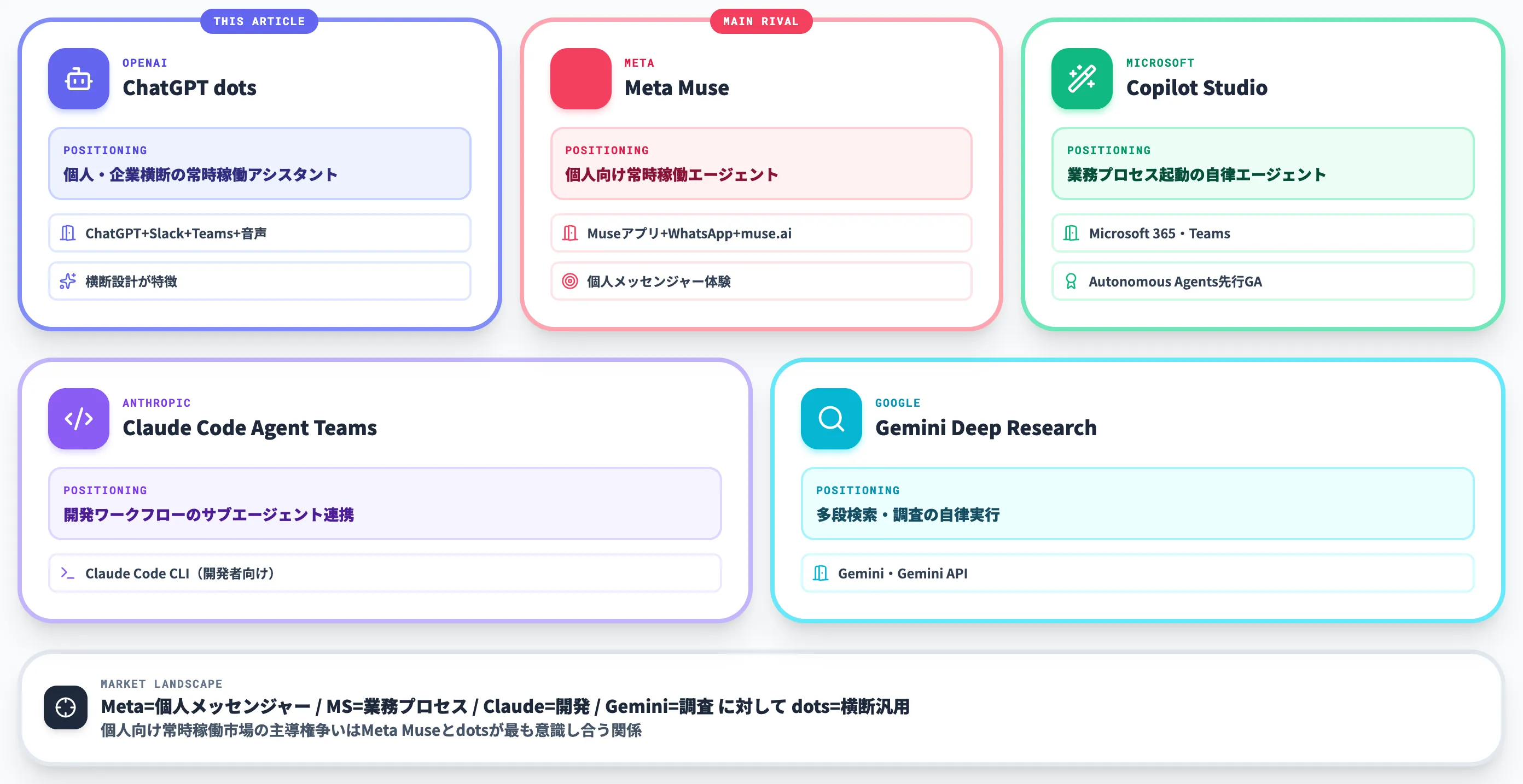Click the Claude Code Agent Teams title

[249, 427]
